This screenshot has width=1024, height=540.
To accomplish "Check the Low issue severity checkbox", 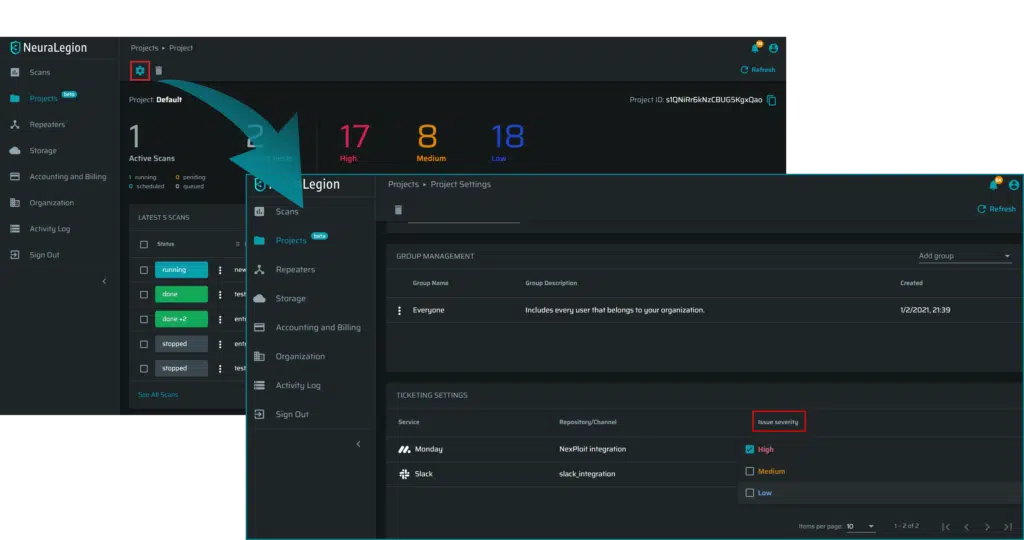I will click(x=750, y=493).
